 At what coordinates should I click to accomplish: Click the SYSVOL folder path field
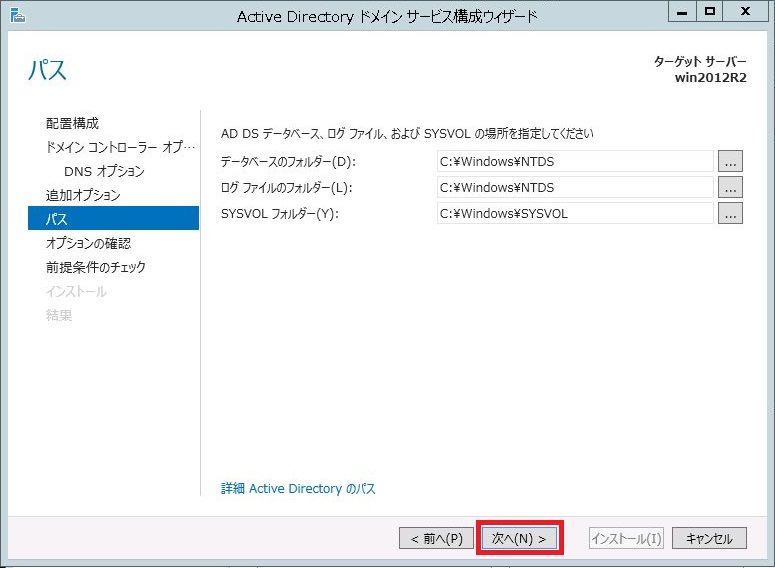(x=575, y=214)
